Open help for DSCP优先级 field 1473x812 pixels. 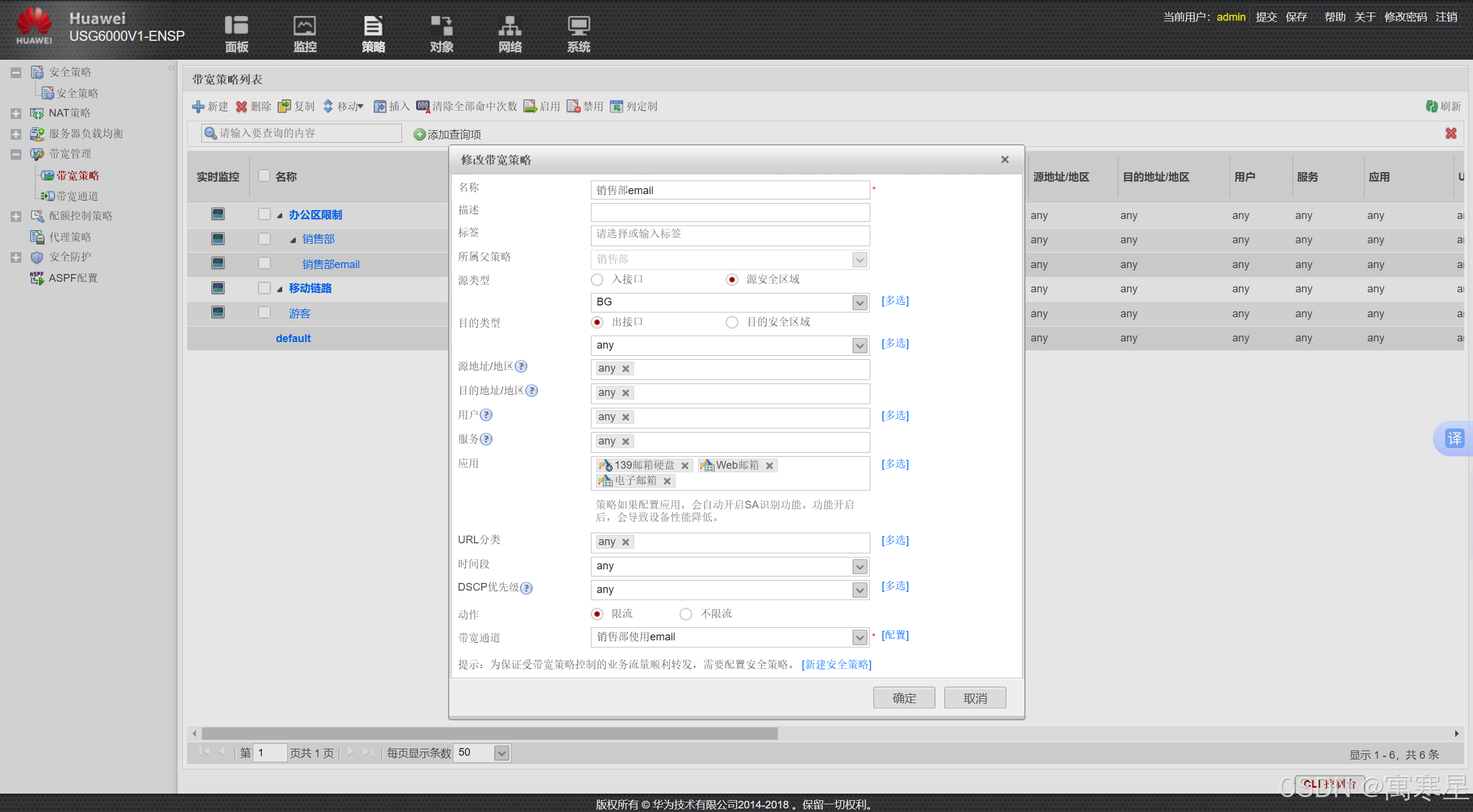tap(526, 588)
